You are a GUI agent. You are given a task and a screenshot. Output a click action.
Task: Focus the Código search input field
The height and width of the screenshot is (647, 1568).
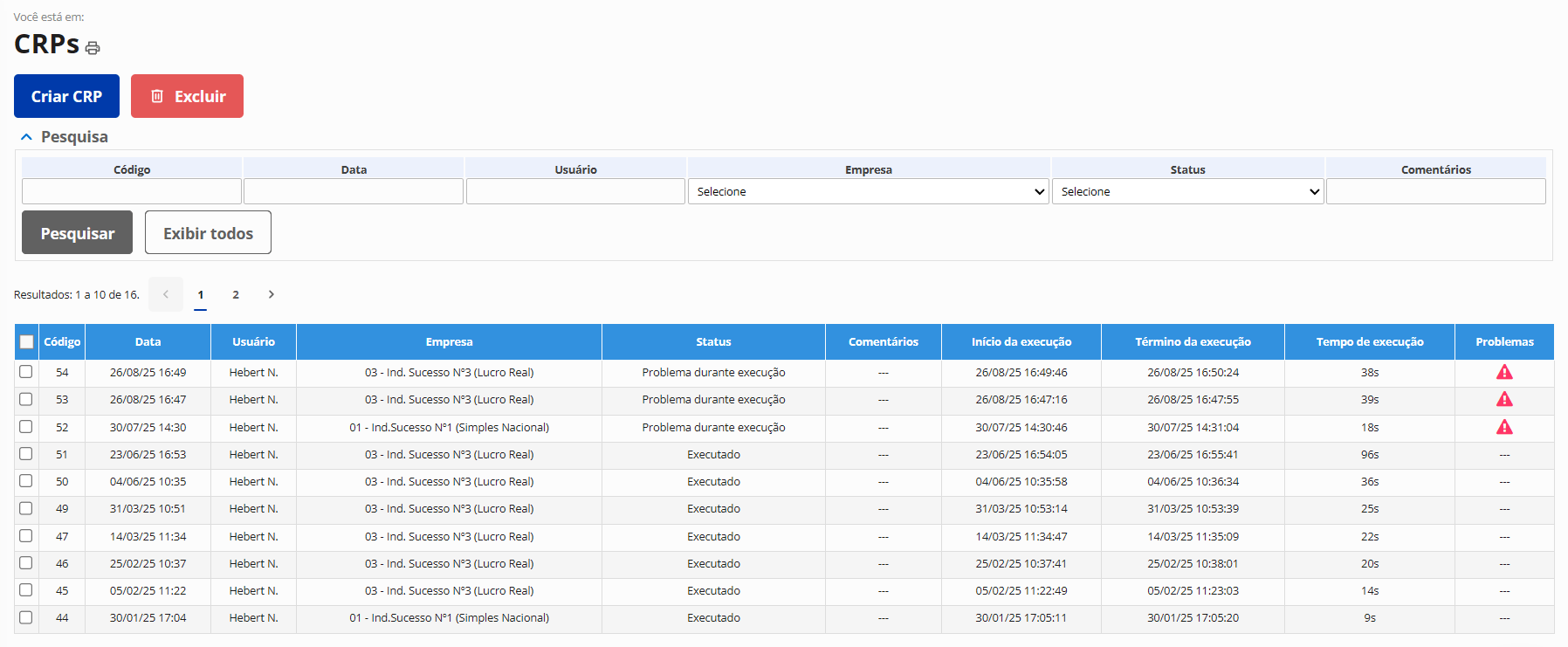pos(132,192)
